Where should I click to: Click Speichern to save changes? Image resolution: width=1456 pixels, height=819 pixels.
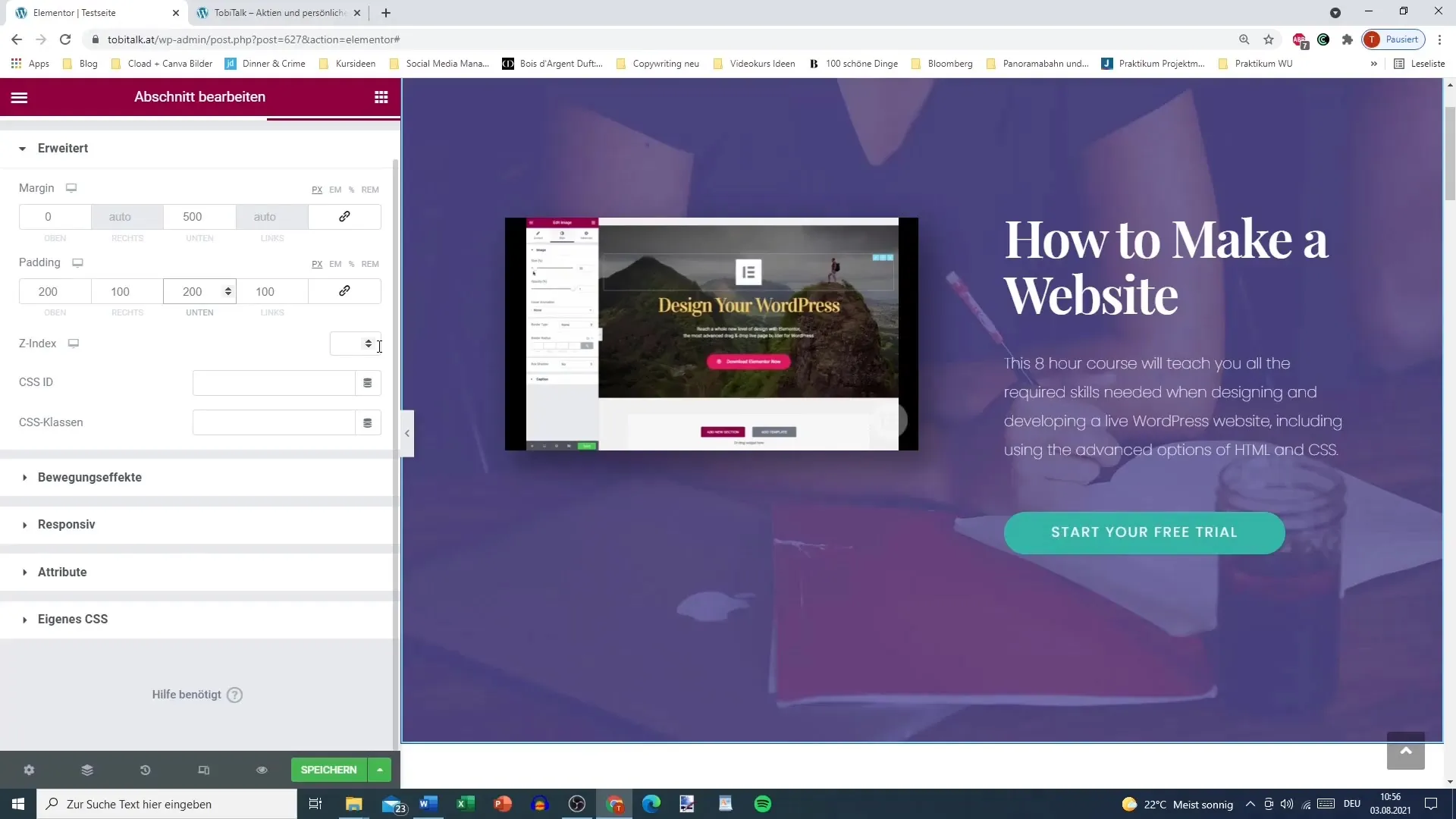pyautogui.click(x=328, y=769)
